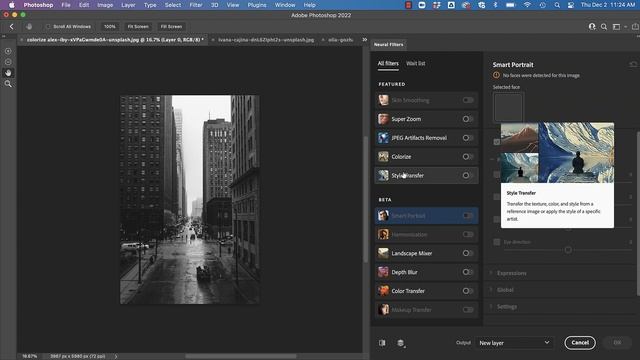Open Spotlight search in menu bar
The height and width of the screenshot is (360, 640).
557,5
